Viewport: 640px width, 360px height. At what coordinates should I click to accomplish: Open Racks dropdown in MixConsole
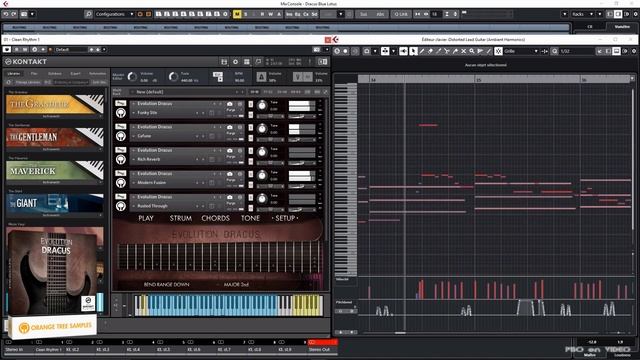click(582, 14)
